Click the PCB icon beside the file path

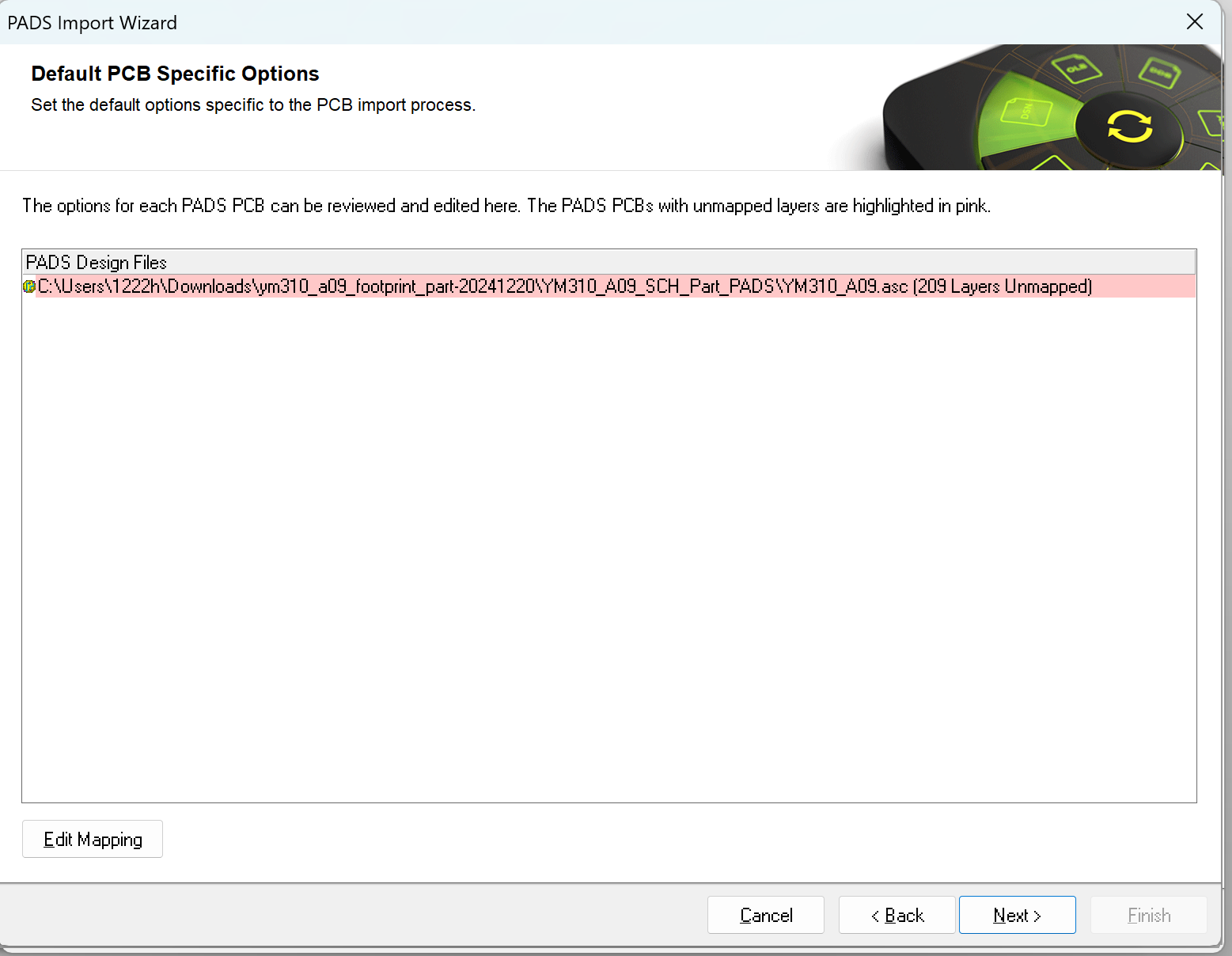[x=29, y=286]
